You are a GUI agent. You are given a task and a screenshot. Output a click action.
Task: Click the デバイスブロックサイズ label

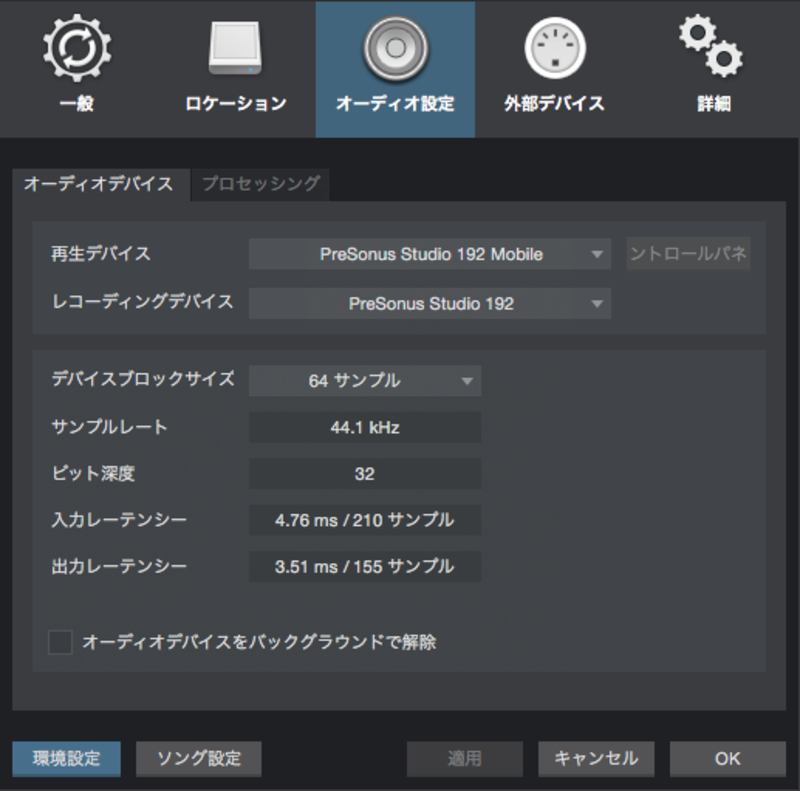[143, 379]
